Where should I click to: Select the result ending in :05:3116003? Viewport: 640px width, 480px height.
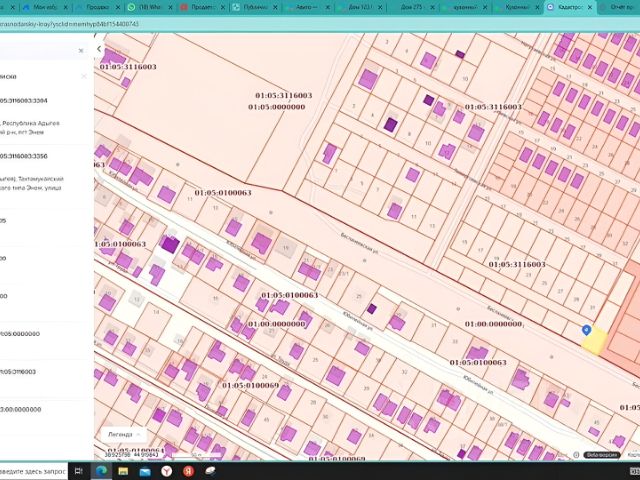tap(18, 371)
